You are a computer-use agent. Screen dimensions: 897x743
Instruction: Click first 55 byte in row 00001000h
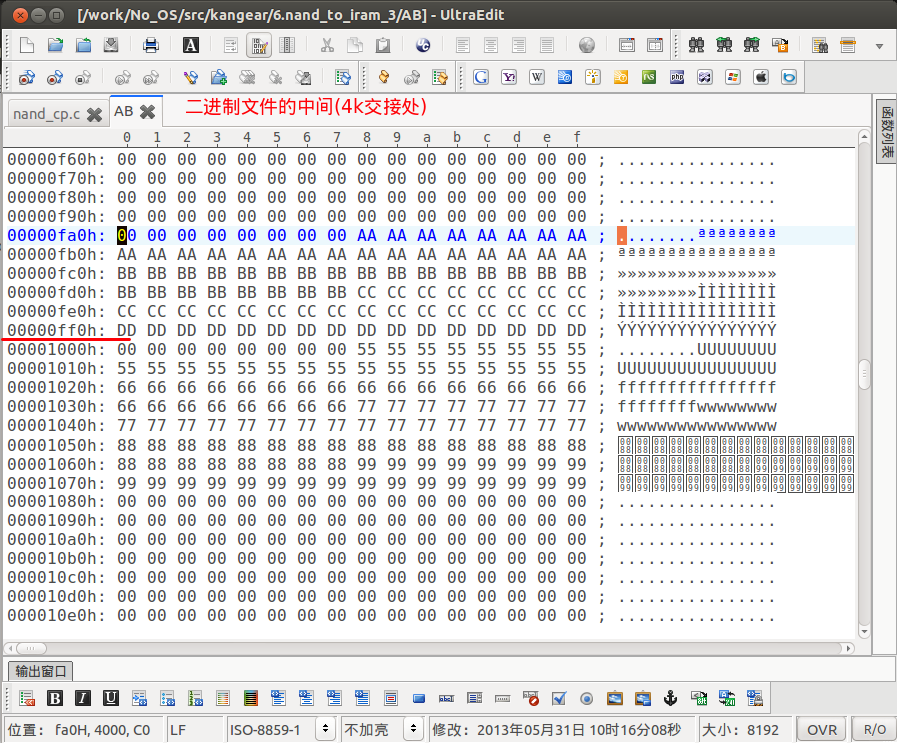[x=367, y=349]
